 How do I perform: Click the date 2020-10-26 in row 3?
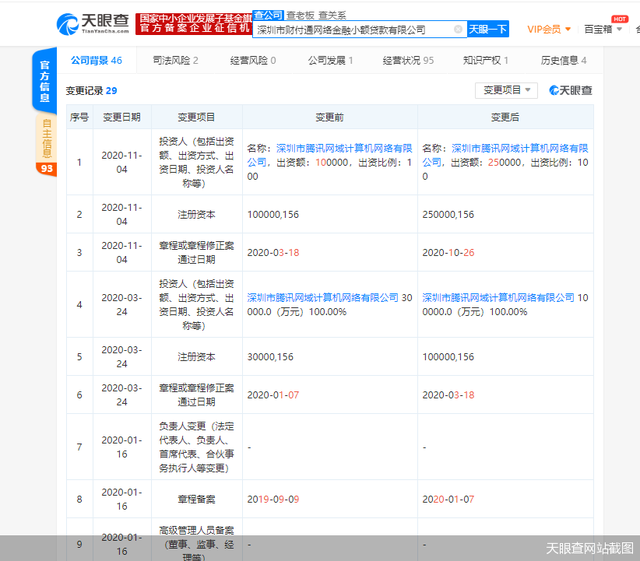(x=448, y=253)
